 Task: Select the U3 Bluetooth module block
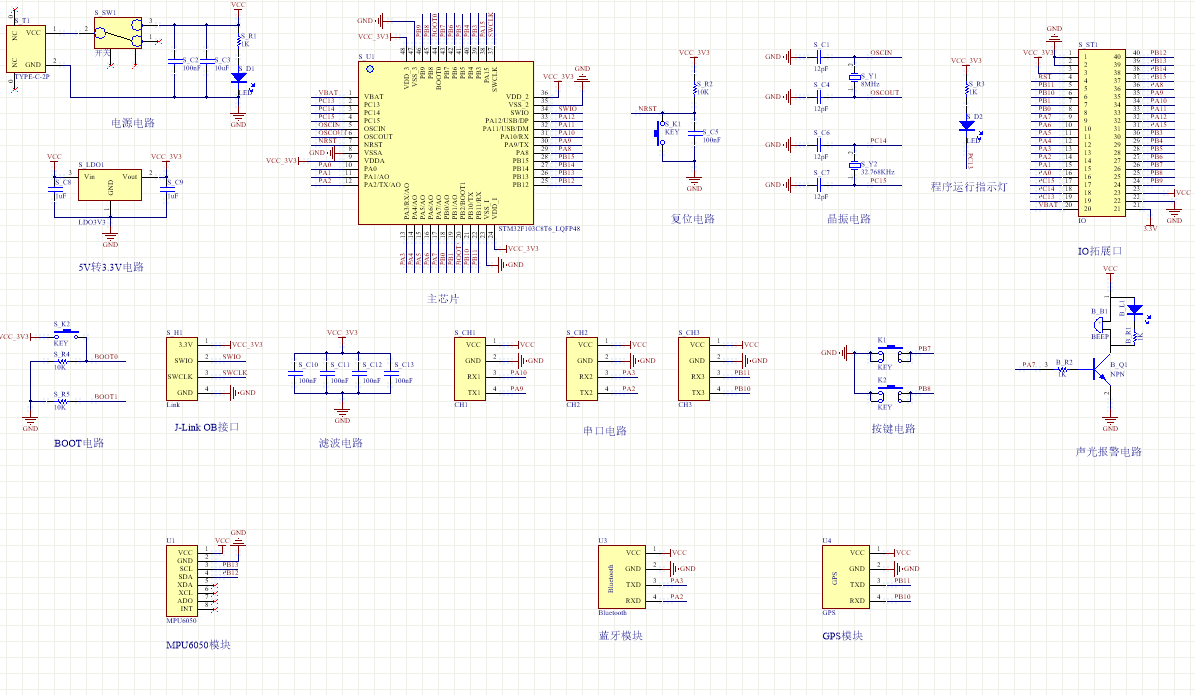point(622,576)
